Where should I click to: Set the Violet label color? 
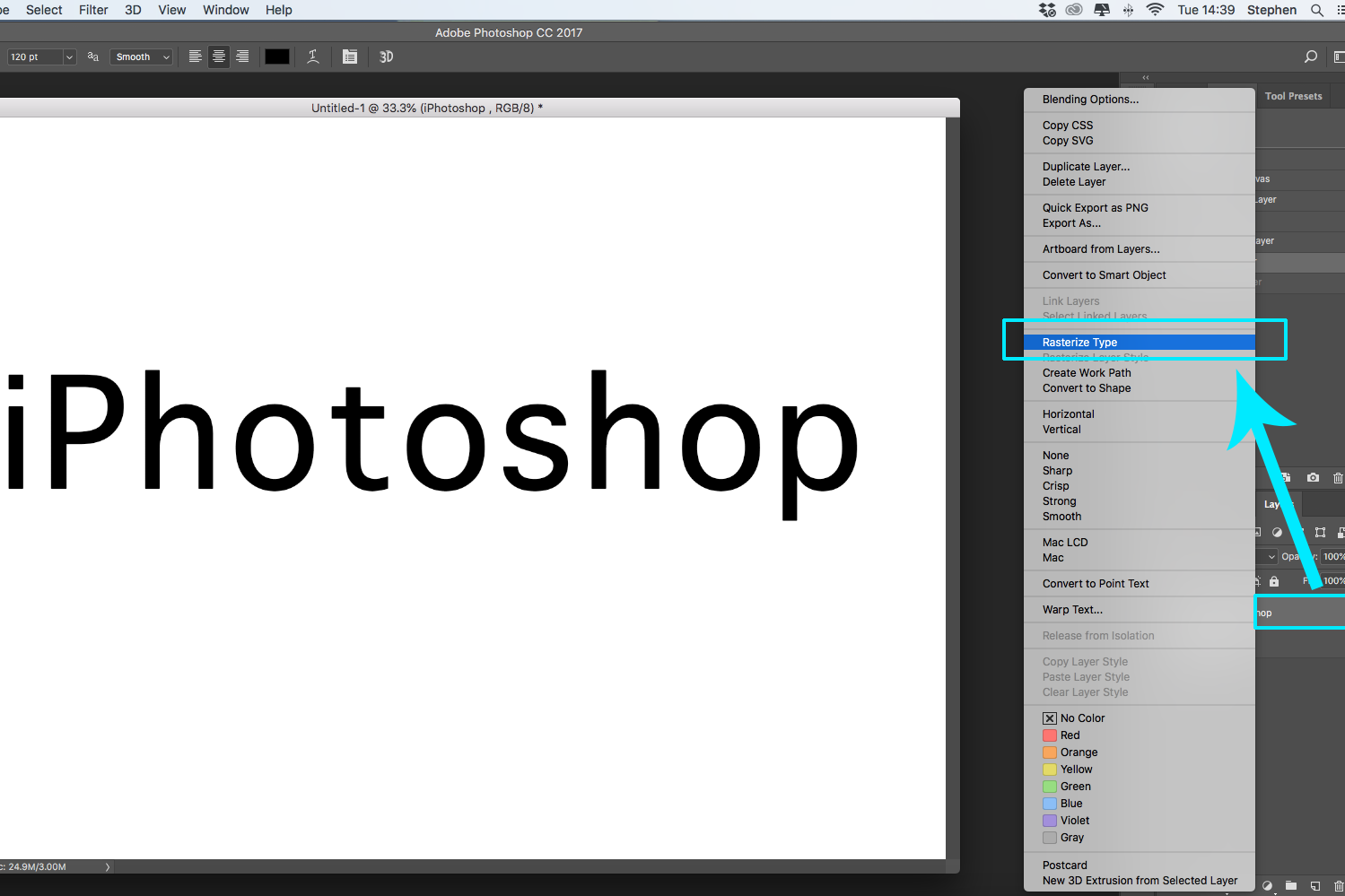point(1066,821)
